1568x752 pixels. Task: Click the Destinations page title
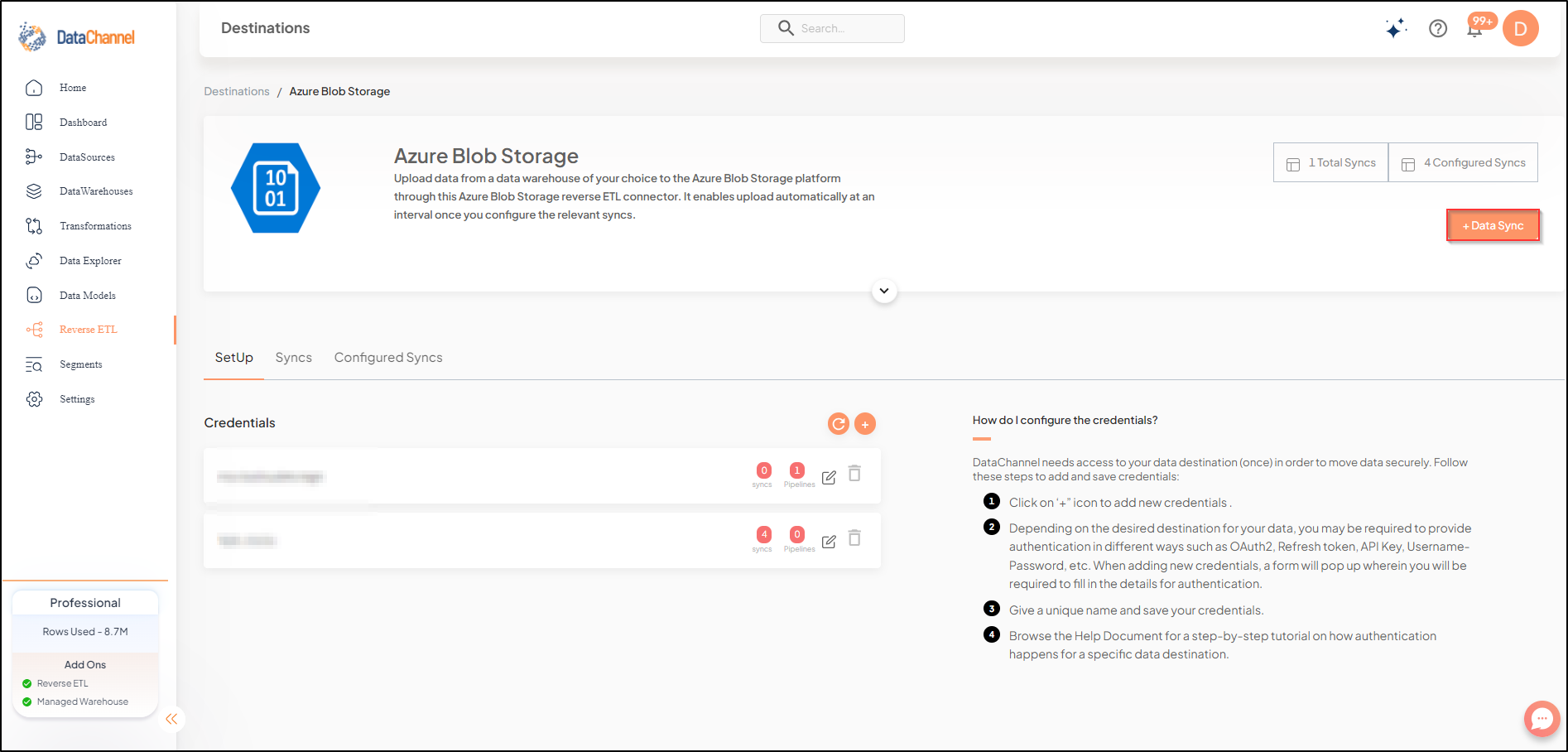pos(265,28)
